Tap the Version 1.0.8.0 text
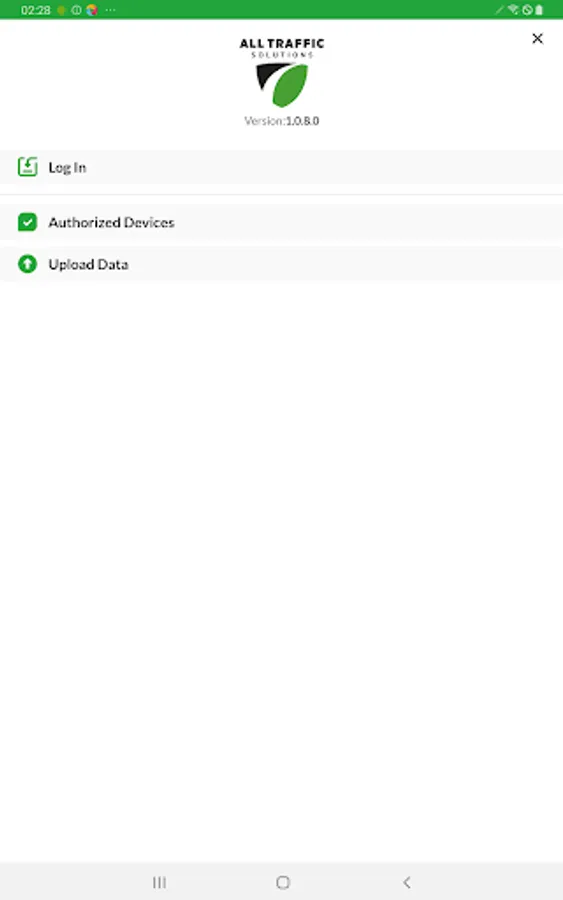The width and height of the screenshot is (563, 900). pyautogui.click(x=282, y=121)
